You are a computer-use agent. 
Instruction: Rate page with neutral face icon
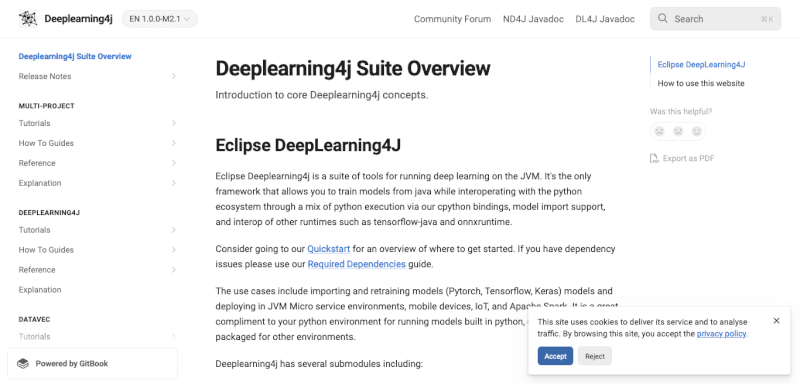pos(678,131)
